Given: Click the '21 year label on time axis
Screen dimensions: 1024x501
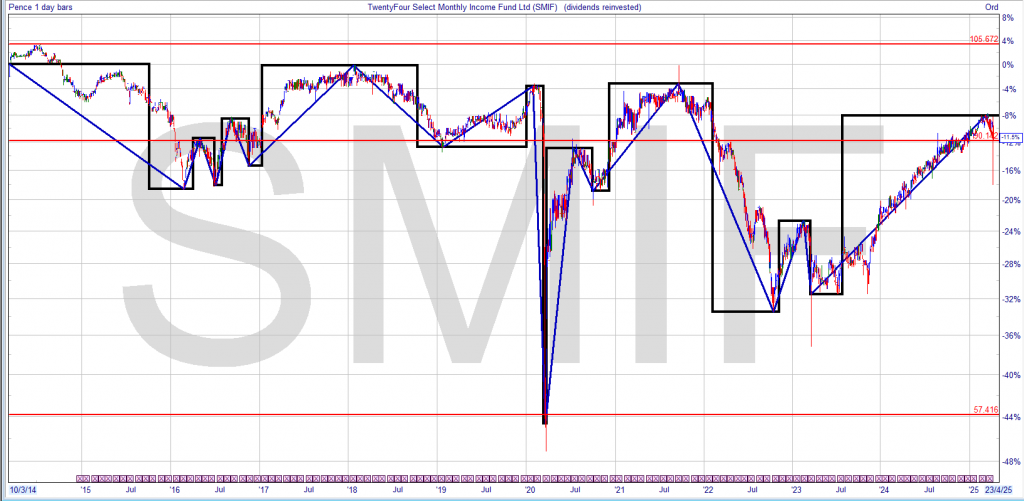Looking at the screenshot, I should pos(618,489).
